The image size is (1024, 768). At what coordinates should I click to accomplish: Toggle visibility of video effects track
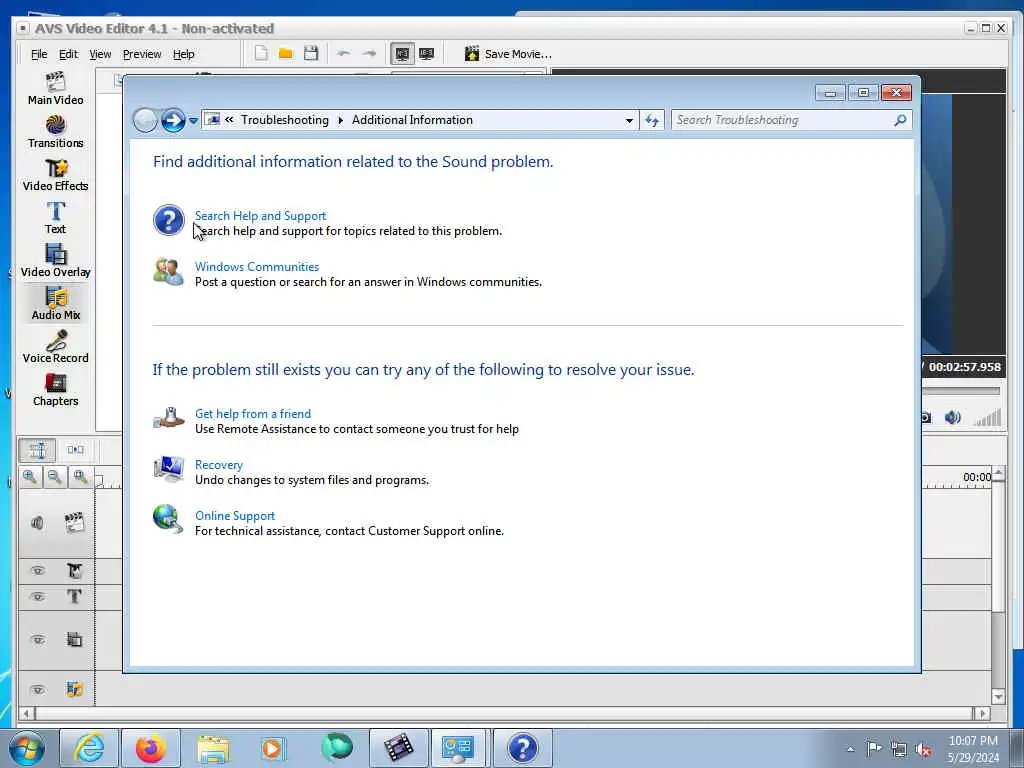point(38,571)
